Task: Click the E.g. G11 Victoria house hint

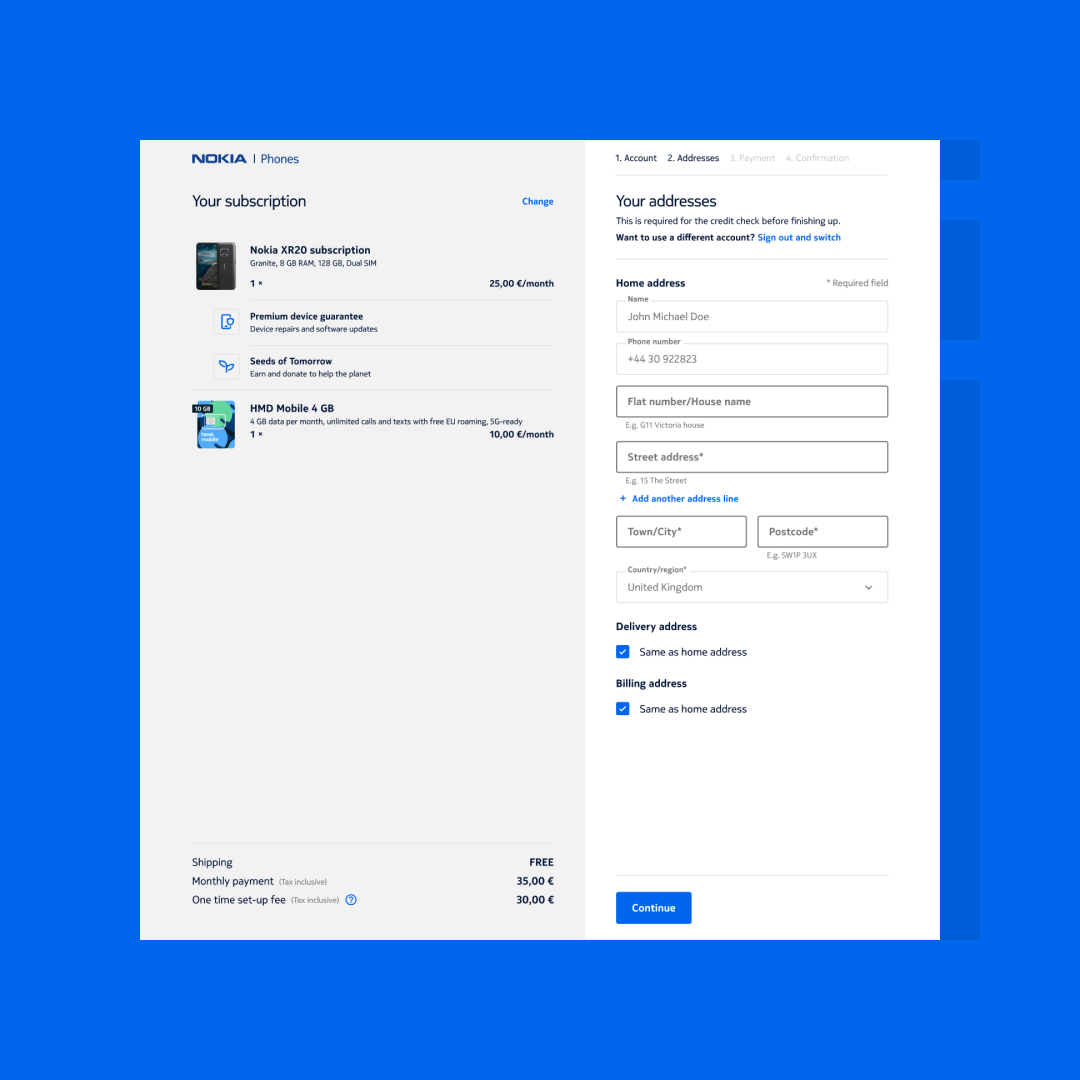Action: (665, 425)
